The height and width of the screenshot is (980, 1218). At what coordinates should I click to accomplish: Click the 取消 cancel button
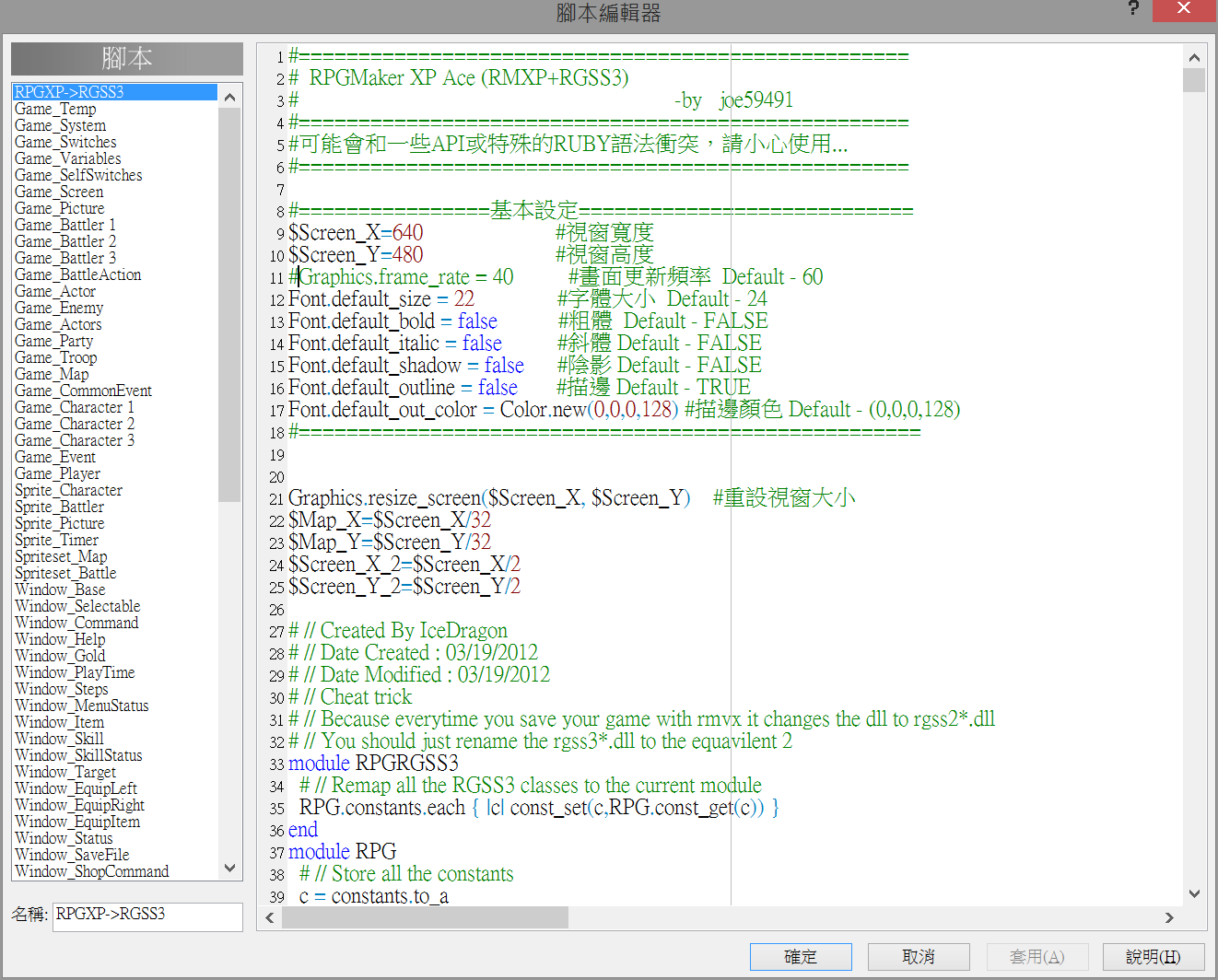point(919,957)
